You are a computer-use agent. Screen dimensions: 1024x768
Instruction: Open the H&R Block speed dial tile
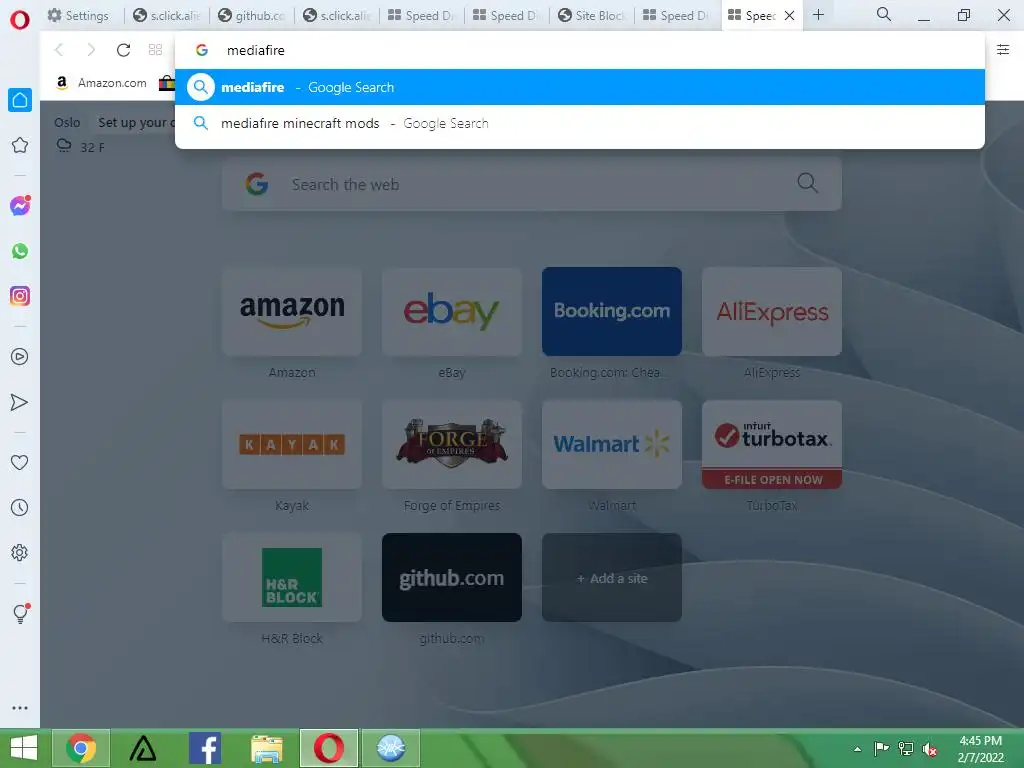[292, 577]
